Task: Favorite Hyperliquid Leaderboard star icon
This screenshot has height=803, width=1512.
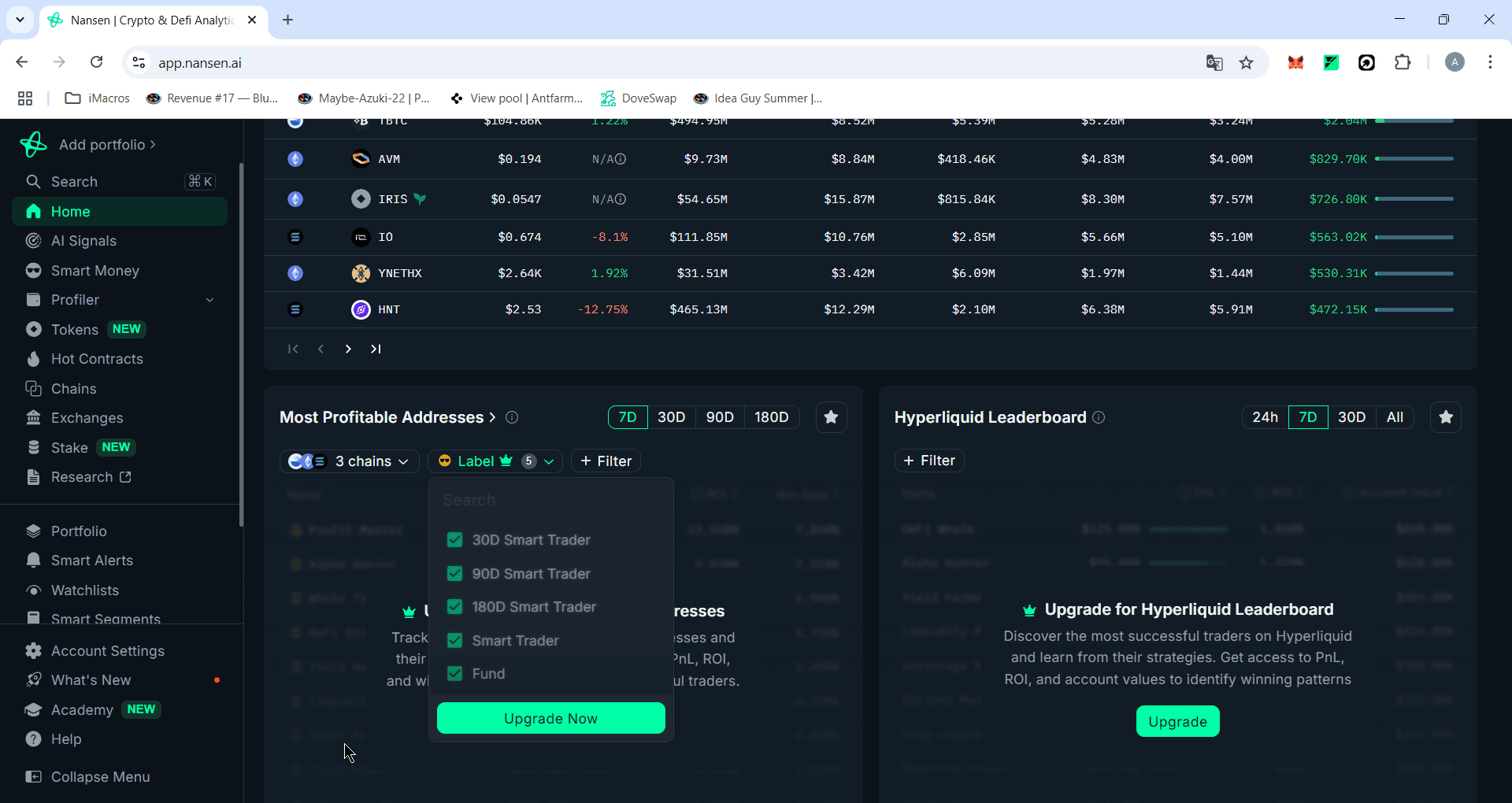Action: [1446, 417]
